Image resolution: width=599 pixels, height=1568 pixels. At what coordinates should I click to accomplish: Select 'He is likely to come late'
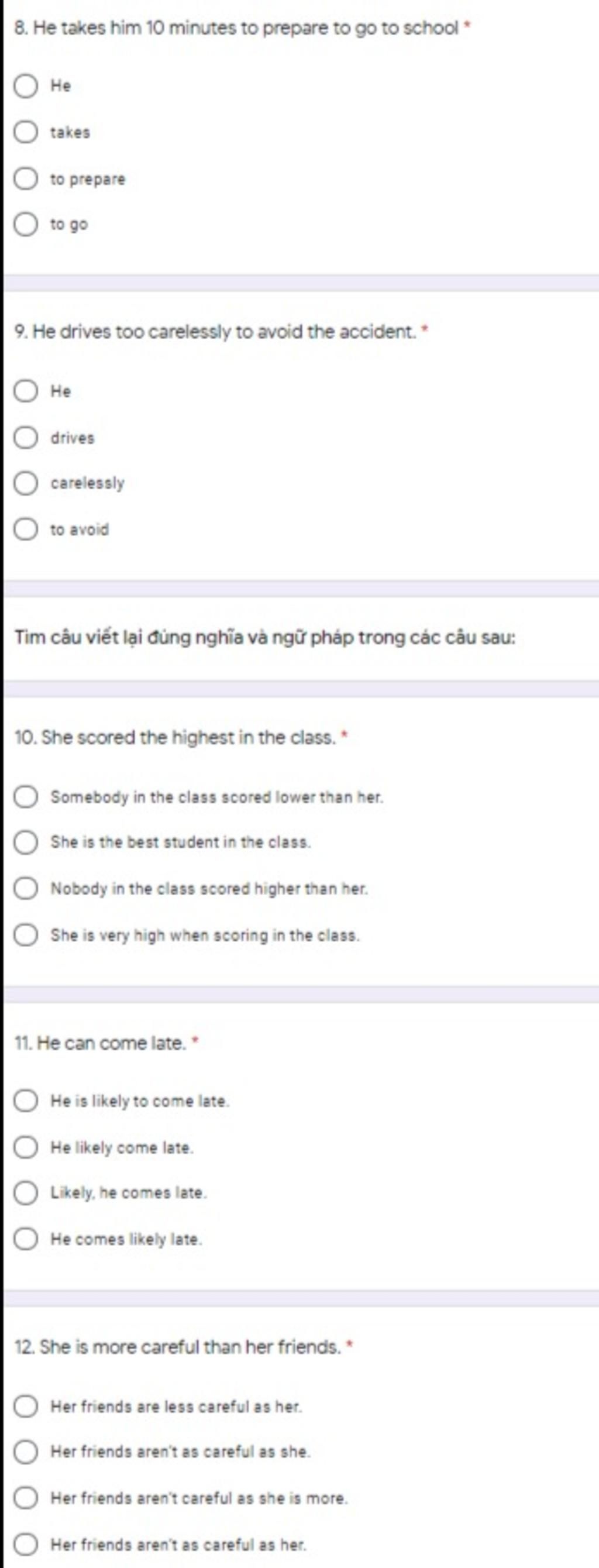point(26,1101)
